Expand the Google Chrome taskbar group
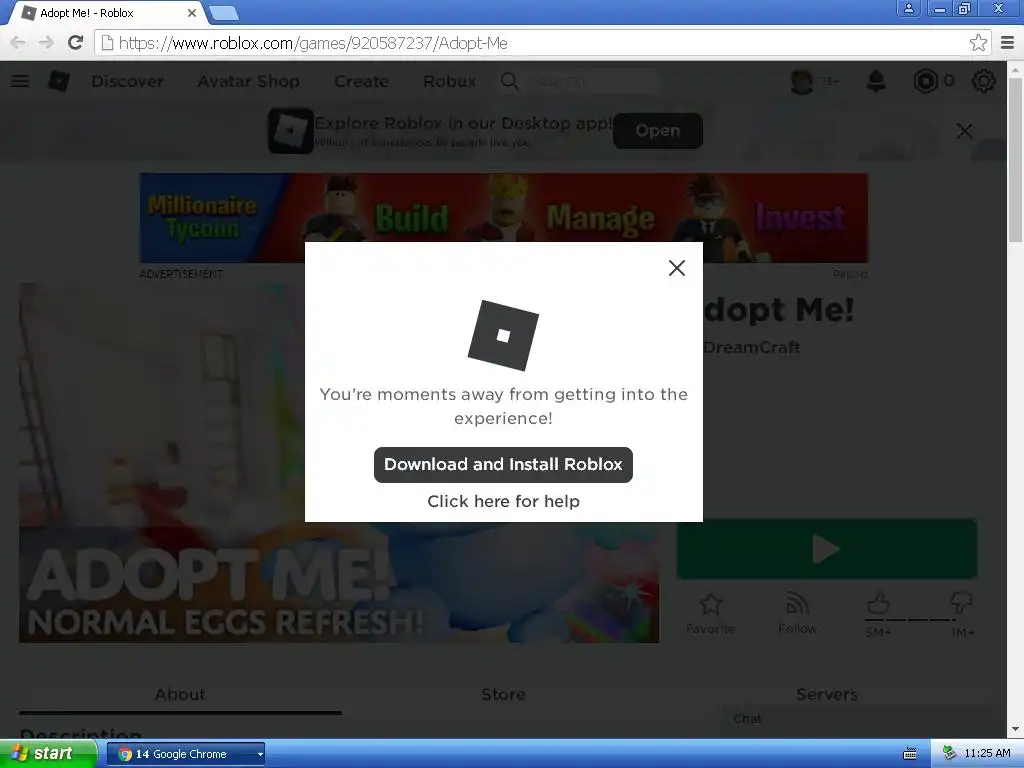1024x768 pixels. click(185, 754)
